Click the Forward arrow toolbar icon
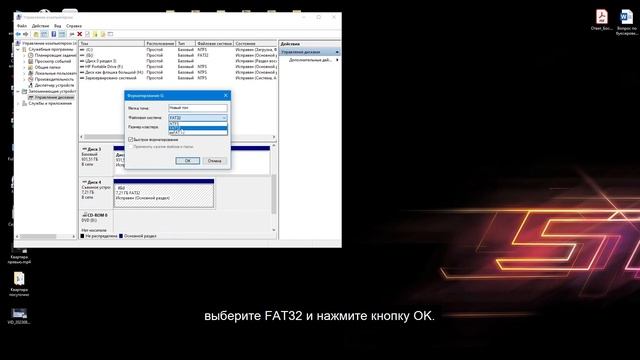 [26, 34]
